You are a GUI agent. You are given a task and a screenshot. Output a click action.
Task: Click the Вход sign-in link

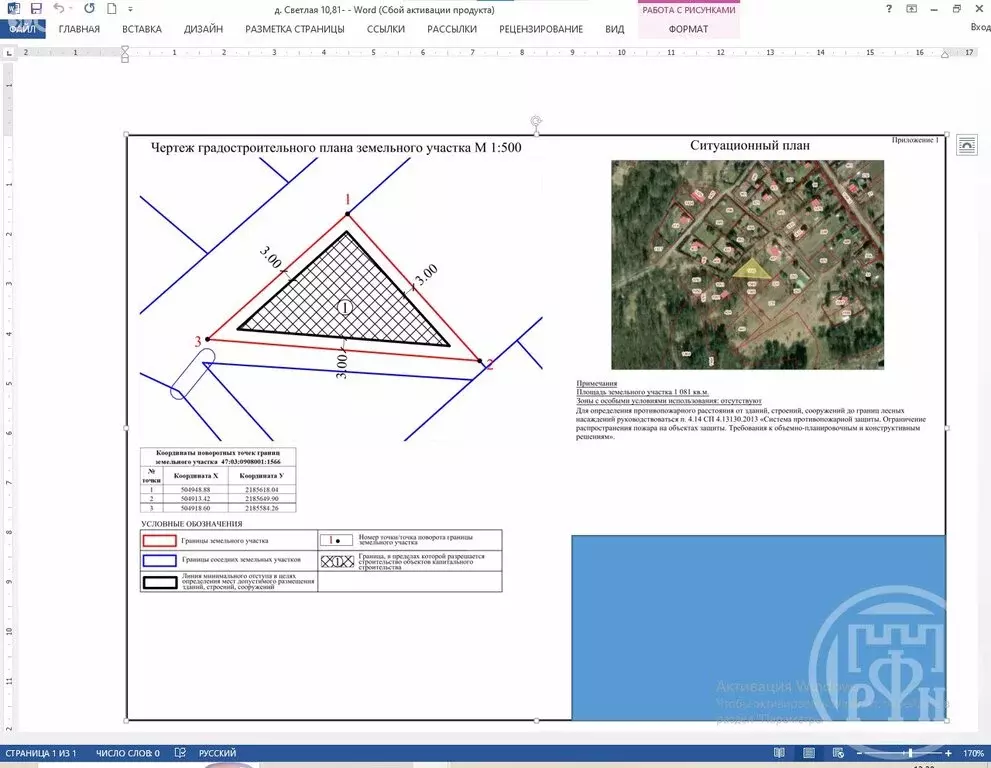(x=980, y=27)
